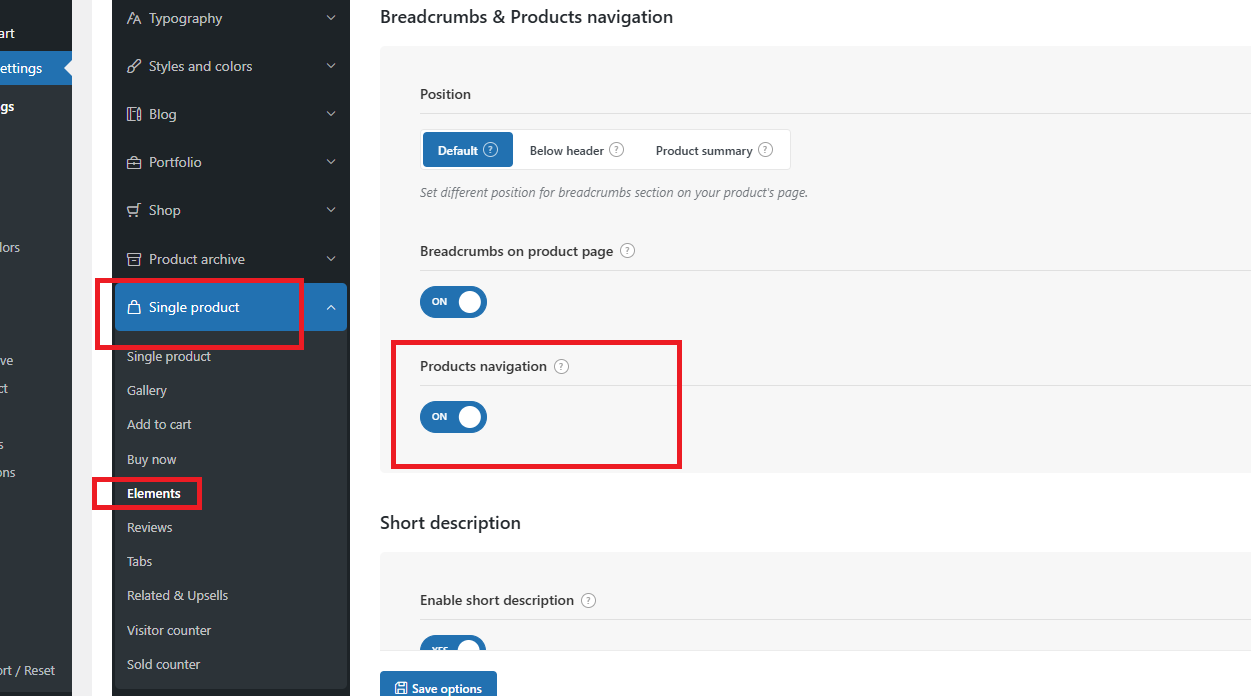Image resolution: width=1251 pixels, height=696 pixels.
Task: Open the Tabs submenu item
Action: (140, 561)
